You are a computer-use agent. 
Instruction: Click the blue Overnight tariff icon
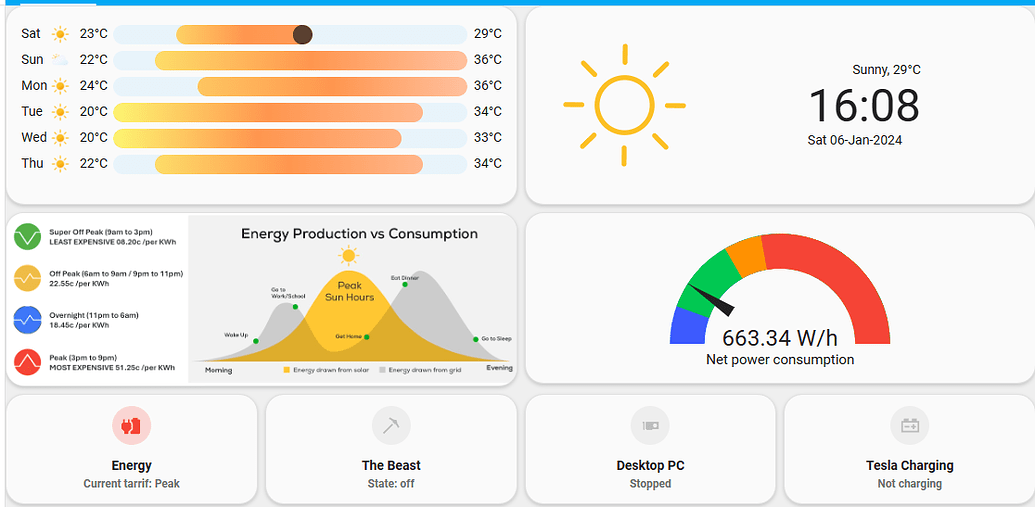(28, 320)
